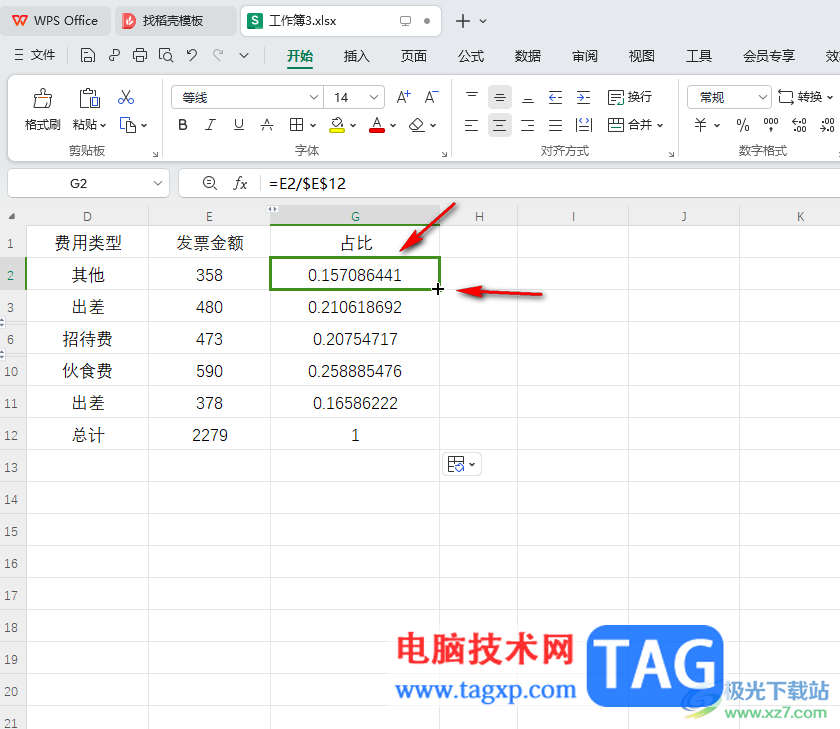This screenshot has height=729, width=840.
Task: Open the number format dropdown
Action: click(762, 97)
